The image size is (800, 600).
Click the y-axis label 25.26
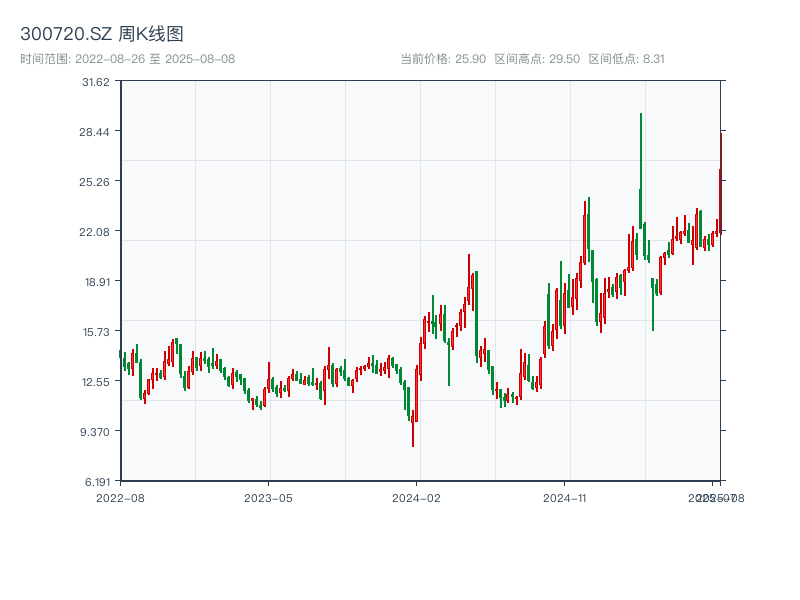click(x=94, y=182)
